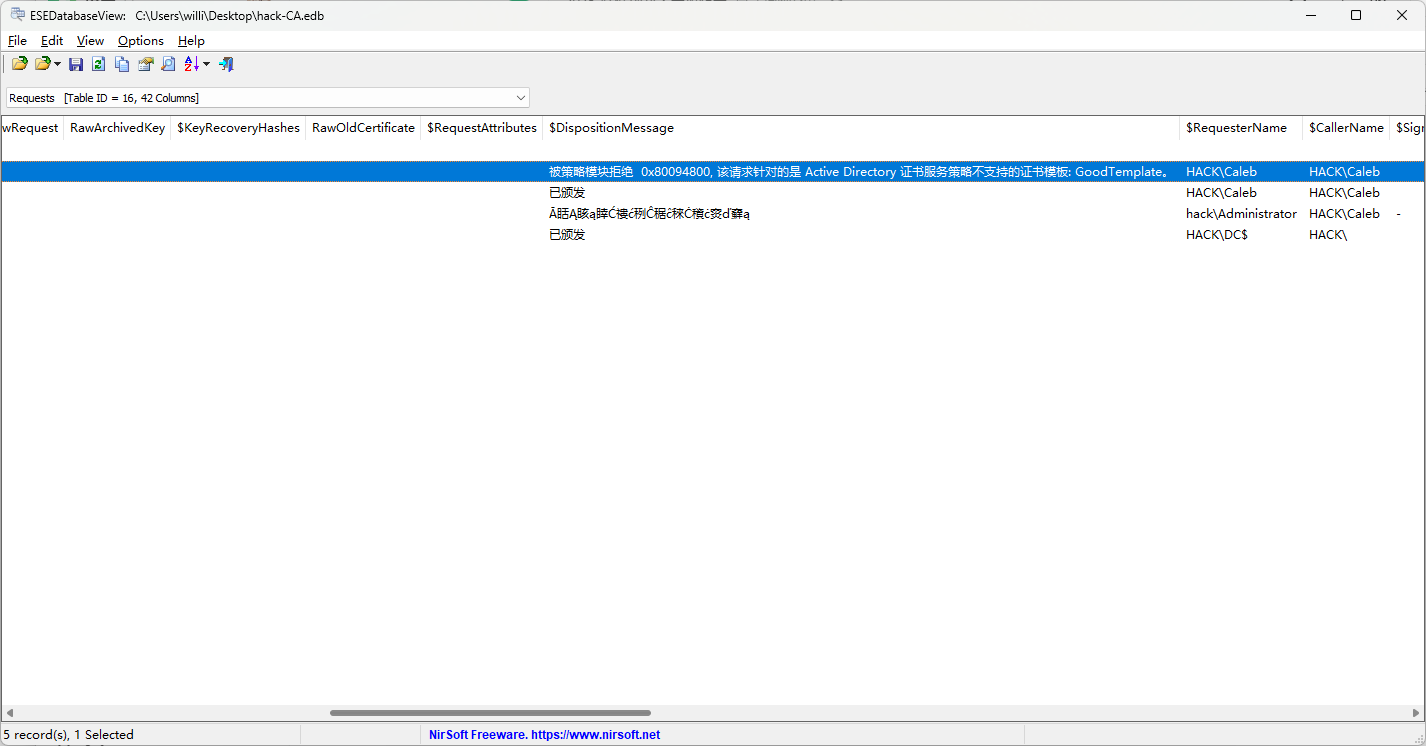Open the File menu
This screenshot has width=1426, height=746.
[17, 41]
